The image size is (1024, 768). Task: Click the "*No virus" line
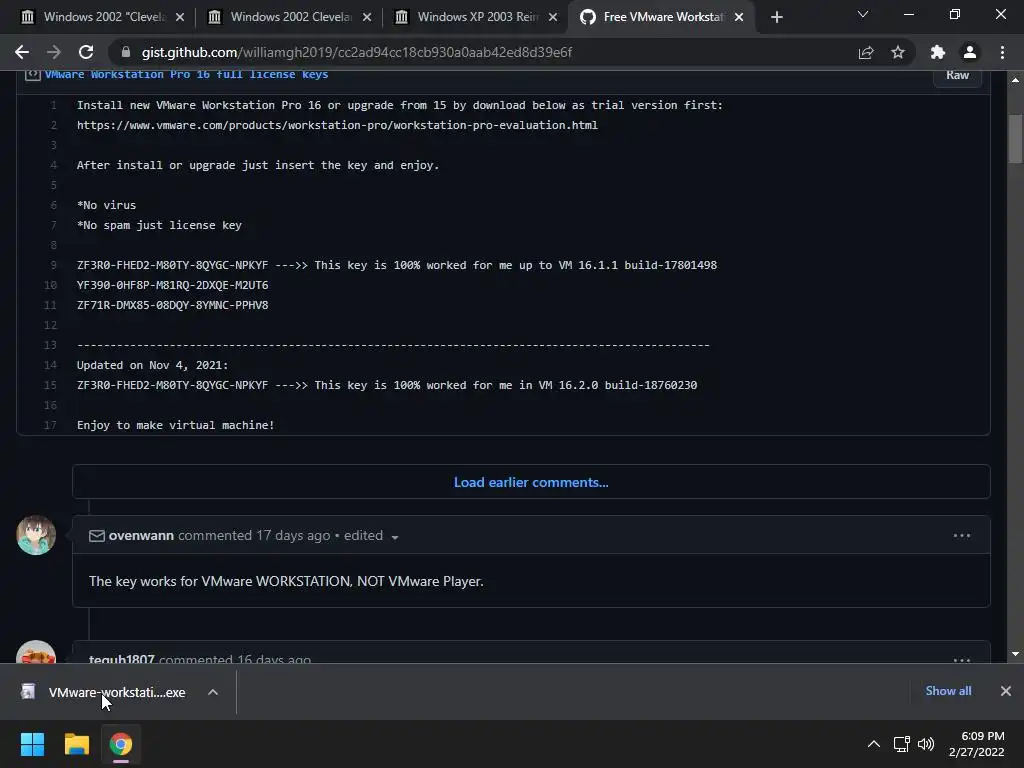click(106, 205)
